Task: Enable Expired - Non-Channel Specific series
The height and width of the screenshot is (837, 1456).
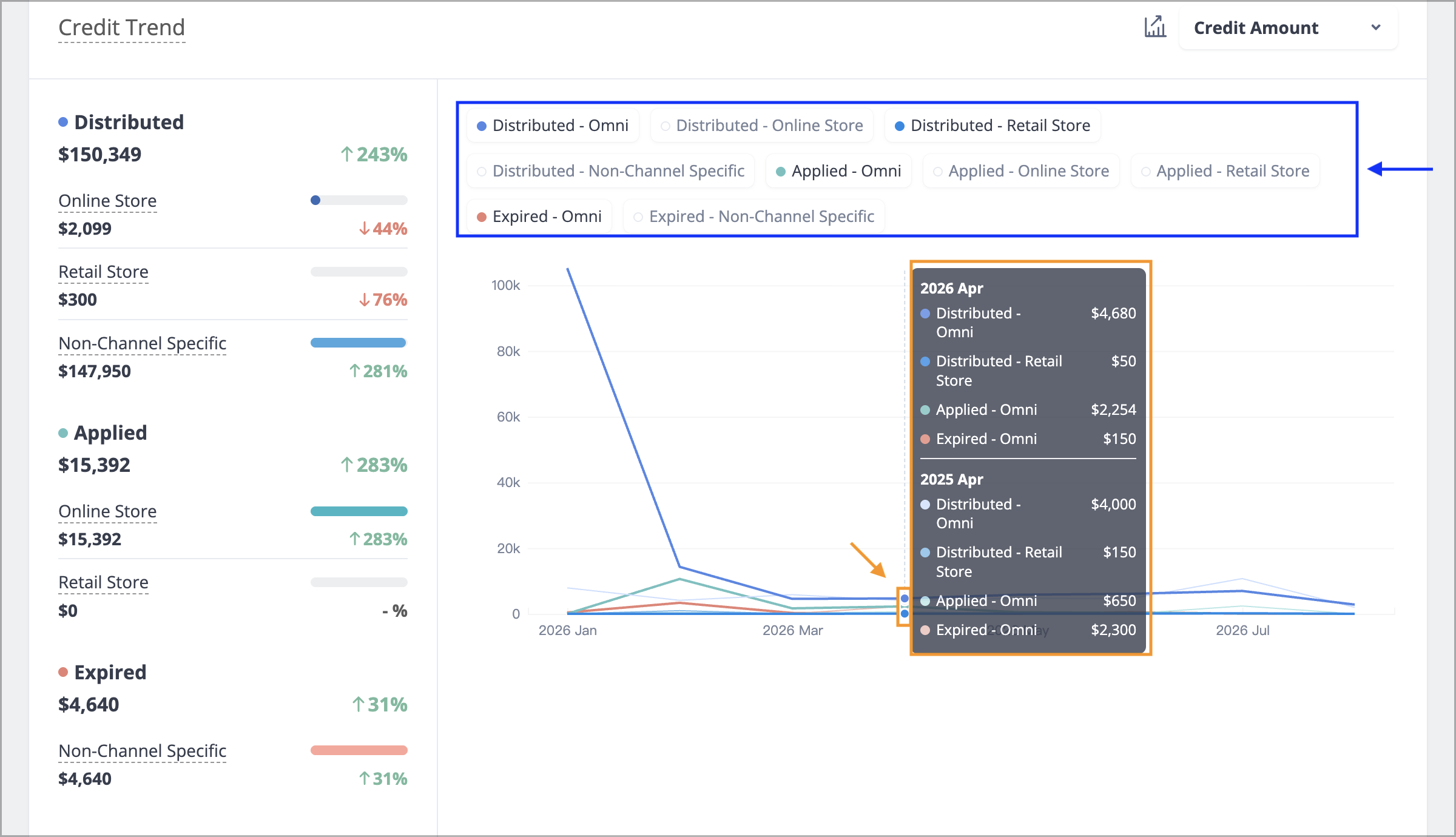Action: tap(754, 217)
